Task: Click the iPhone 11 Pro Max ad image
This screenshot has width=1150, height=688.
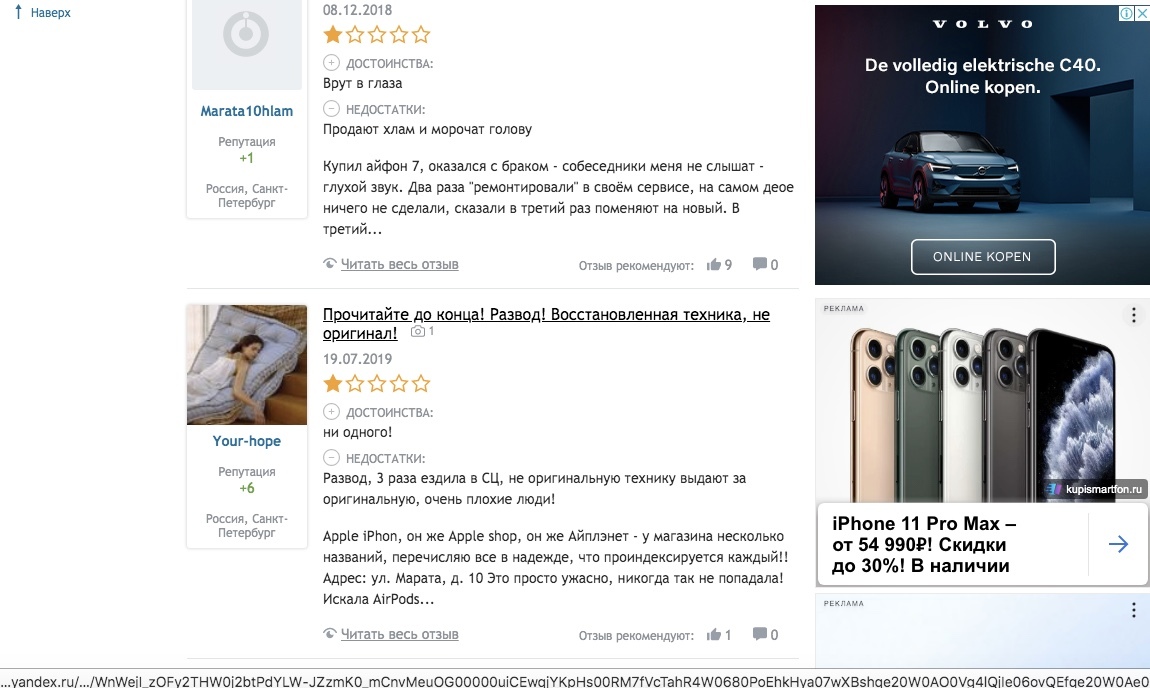Action: (982, 411)
